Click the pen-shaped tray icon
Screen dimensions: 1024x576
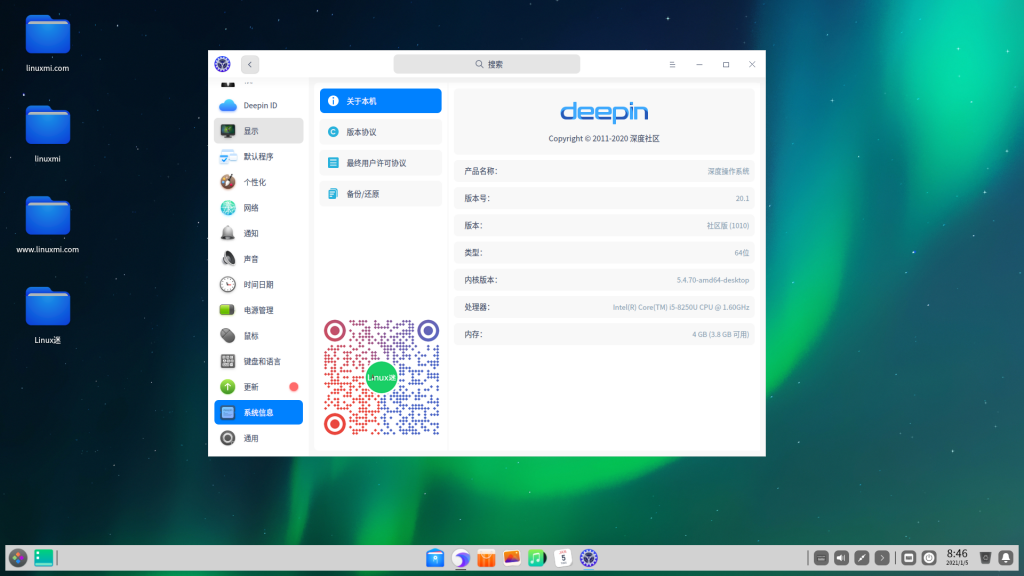[x=861, y=558]
